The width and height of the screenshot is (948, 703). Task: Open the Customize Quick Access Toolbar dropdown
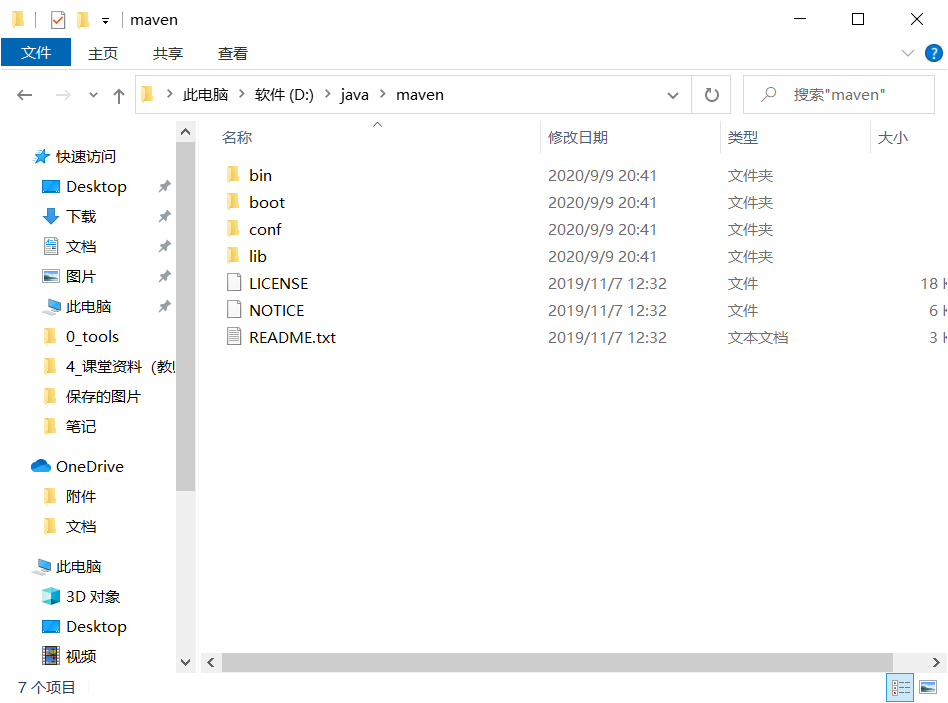(x=105, y=21)
